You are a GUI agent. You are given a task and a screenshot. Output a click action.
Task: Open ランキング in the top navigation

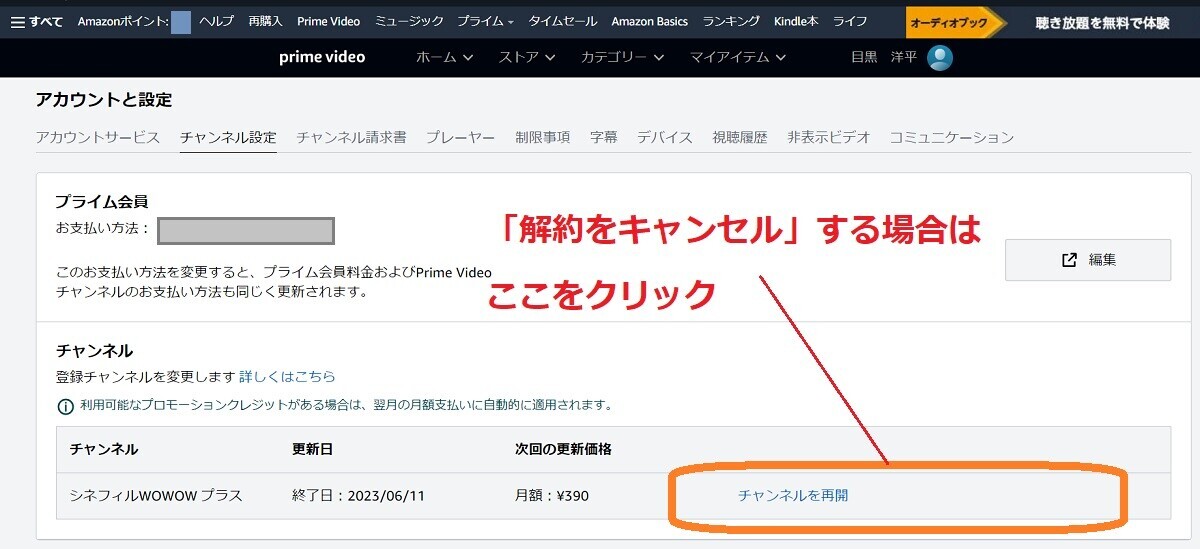point(731,21)
